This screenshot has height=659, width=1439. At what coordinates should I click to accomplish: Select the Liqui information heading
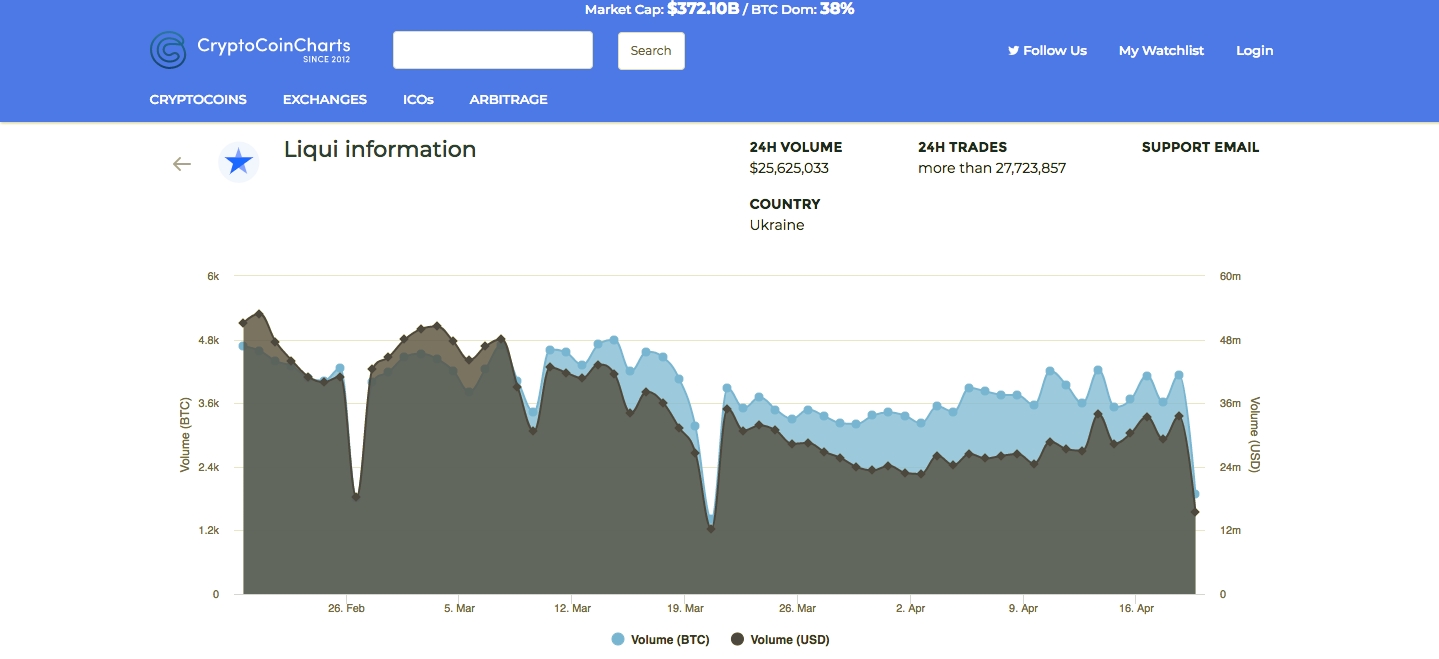click(380, 150)
